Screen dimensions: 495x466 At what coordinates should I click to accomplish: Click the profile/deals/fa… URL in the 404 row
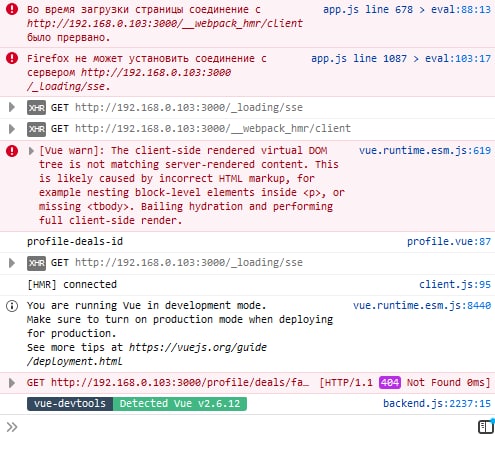coord(180,382)
